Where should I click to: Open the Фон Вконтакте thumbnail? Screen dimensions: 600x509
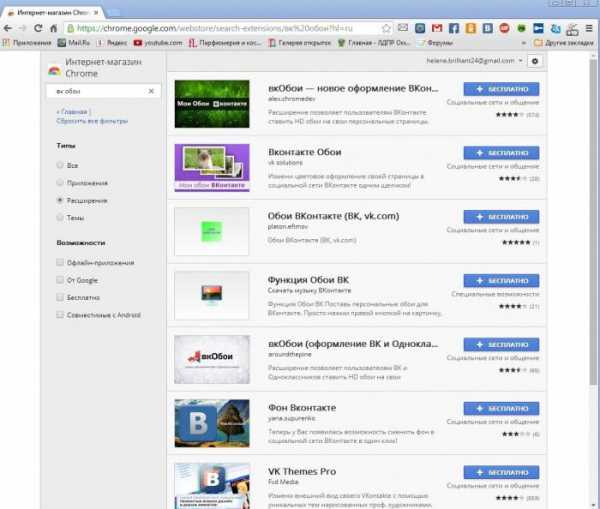[212, 423]
